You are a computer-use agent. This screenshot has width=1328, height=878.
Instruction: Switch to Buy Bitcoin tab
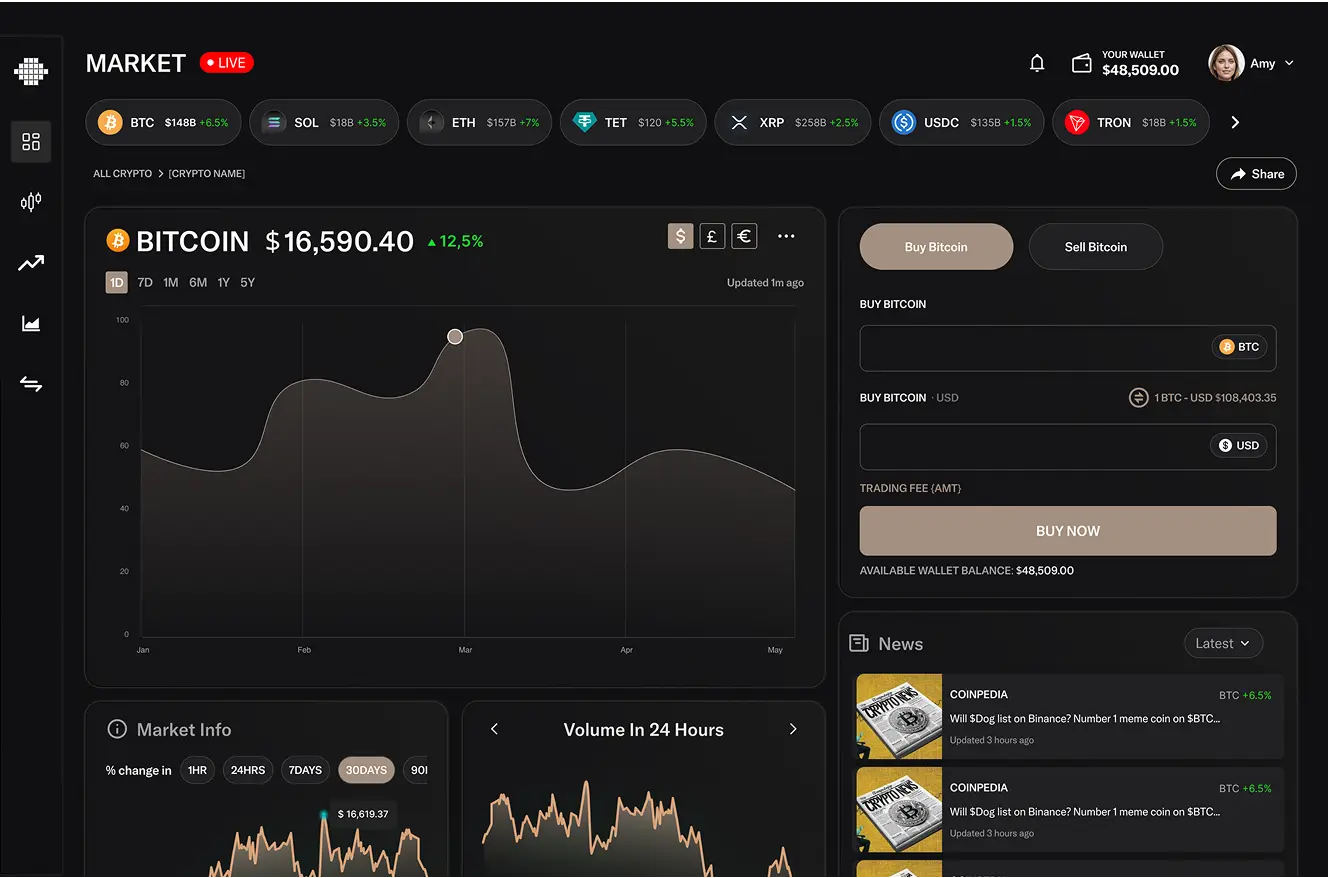coord(936,246)
